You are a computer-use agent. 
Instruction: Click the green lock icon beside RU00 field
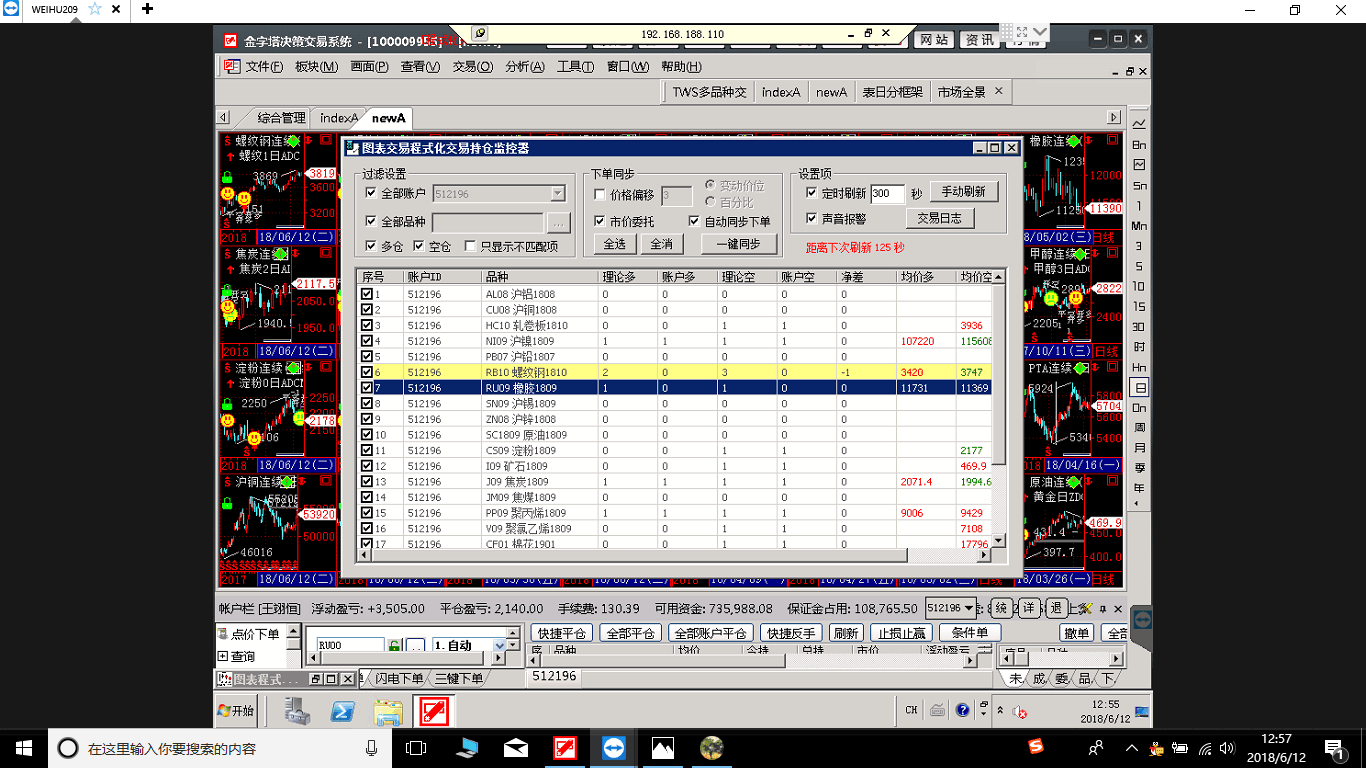coord(395,646)
